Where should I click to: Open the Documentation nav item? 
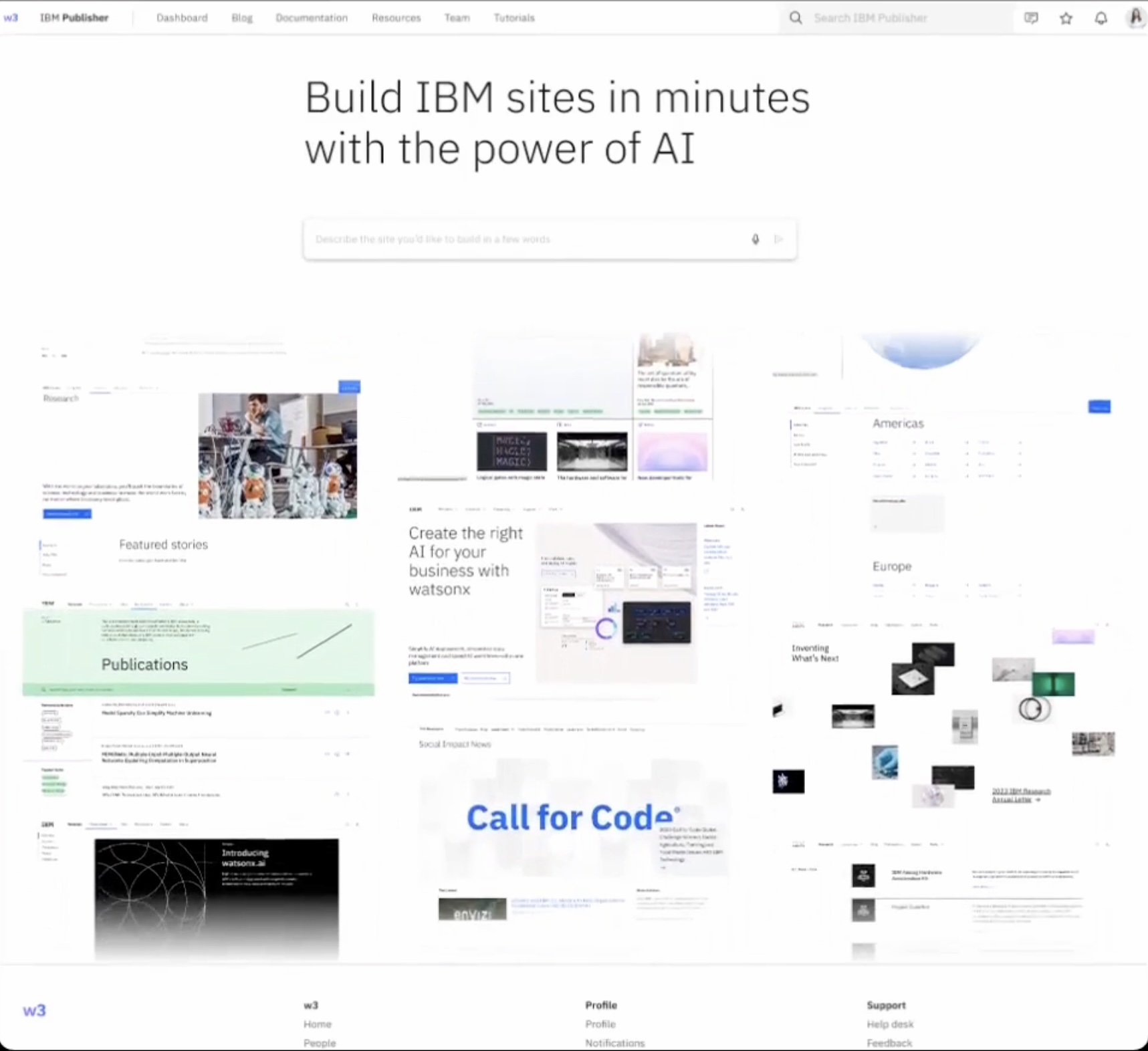(x=312, y=18)
